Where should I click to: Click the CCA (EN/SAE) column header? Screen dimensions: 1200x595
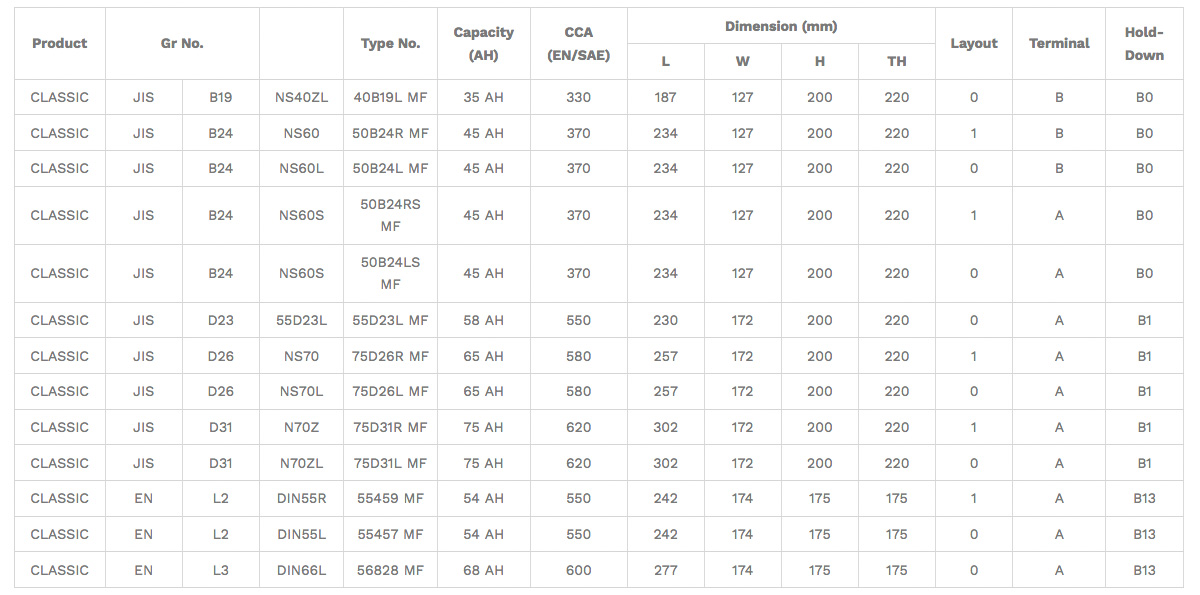tap(578, 43)
